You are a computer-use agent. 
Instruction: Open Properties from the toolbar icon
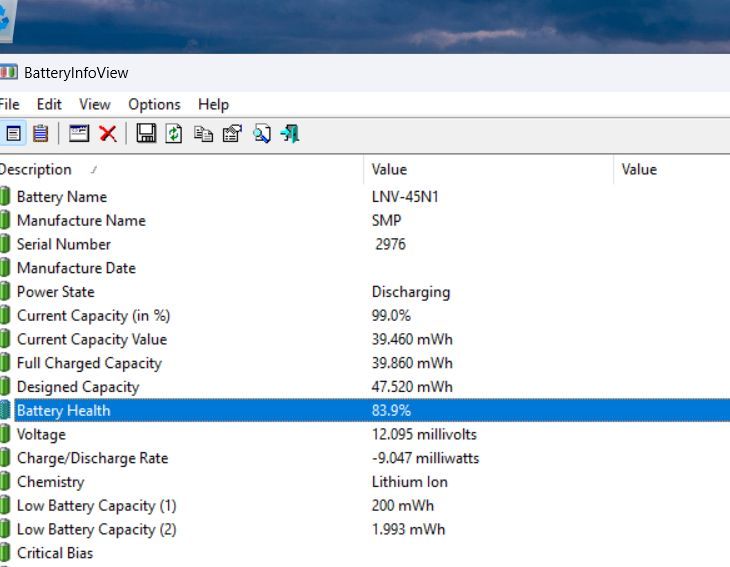click(232, 133)
